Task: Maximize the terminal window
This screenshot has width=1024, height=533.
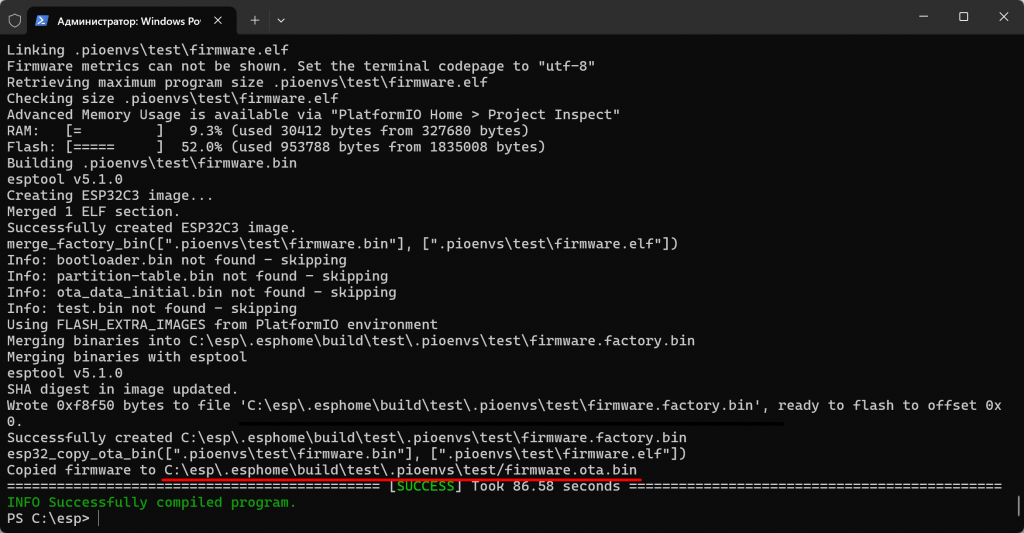Action: [x=963, y=17]
